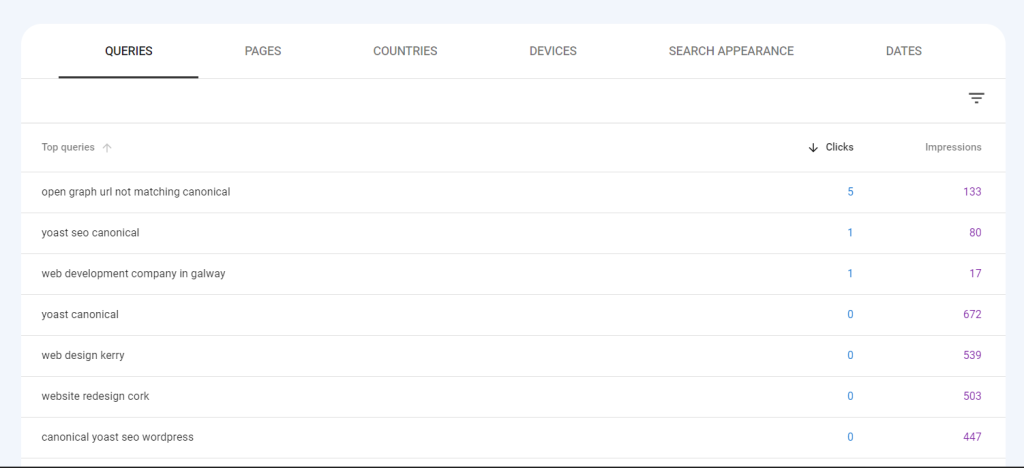Click impressions value 133
The image size is (1024, 468).
click(972, 192)
